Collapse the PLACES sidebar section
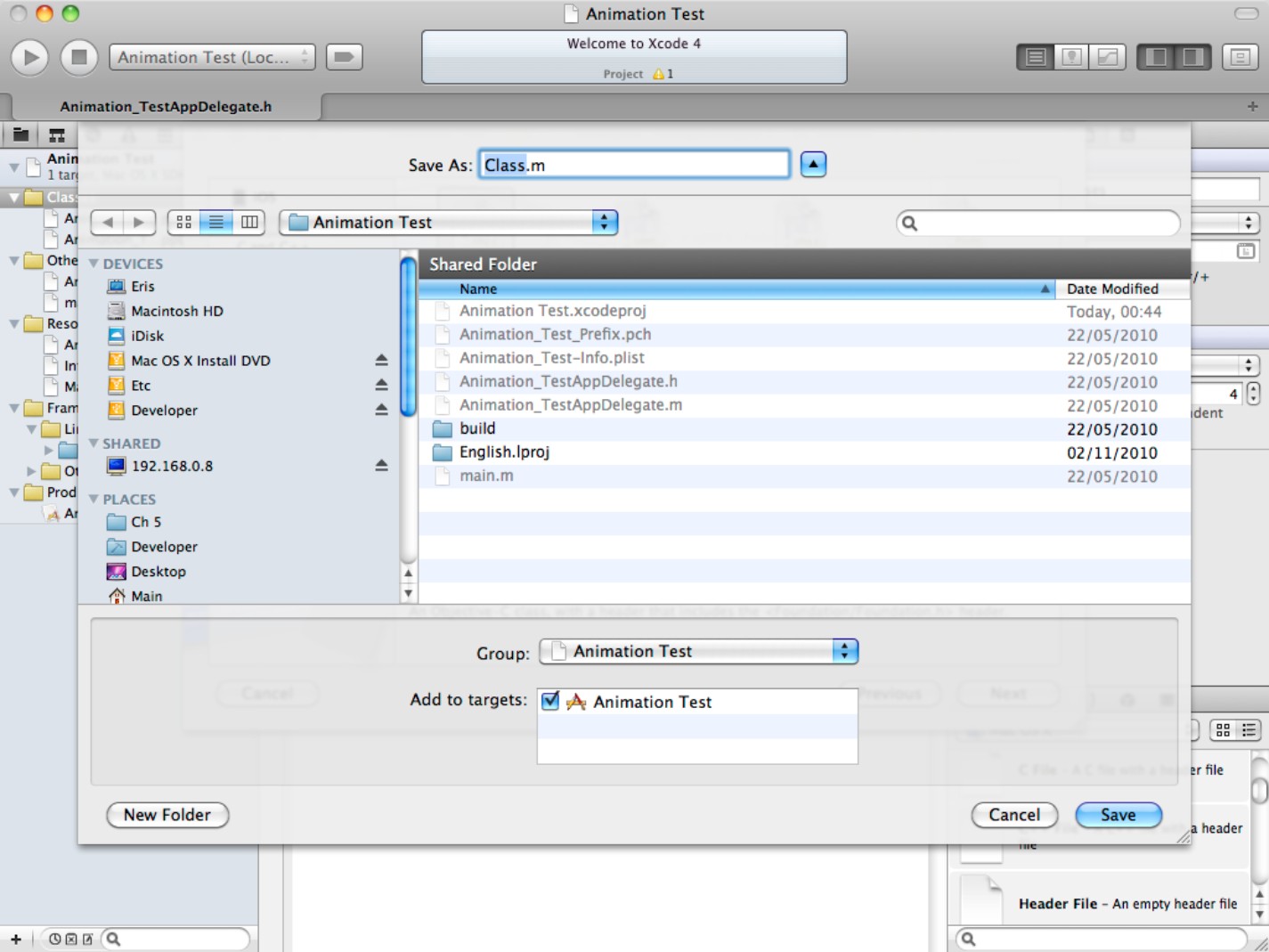 94,499
